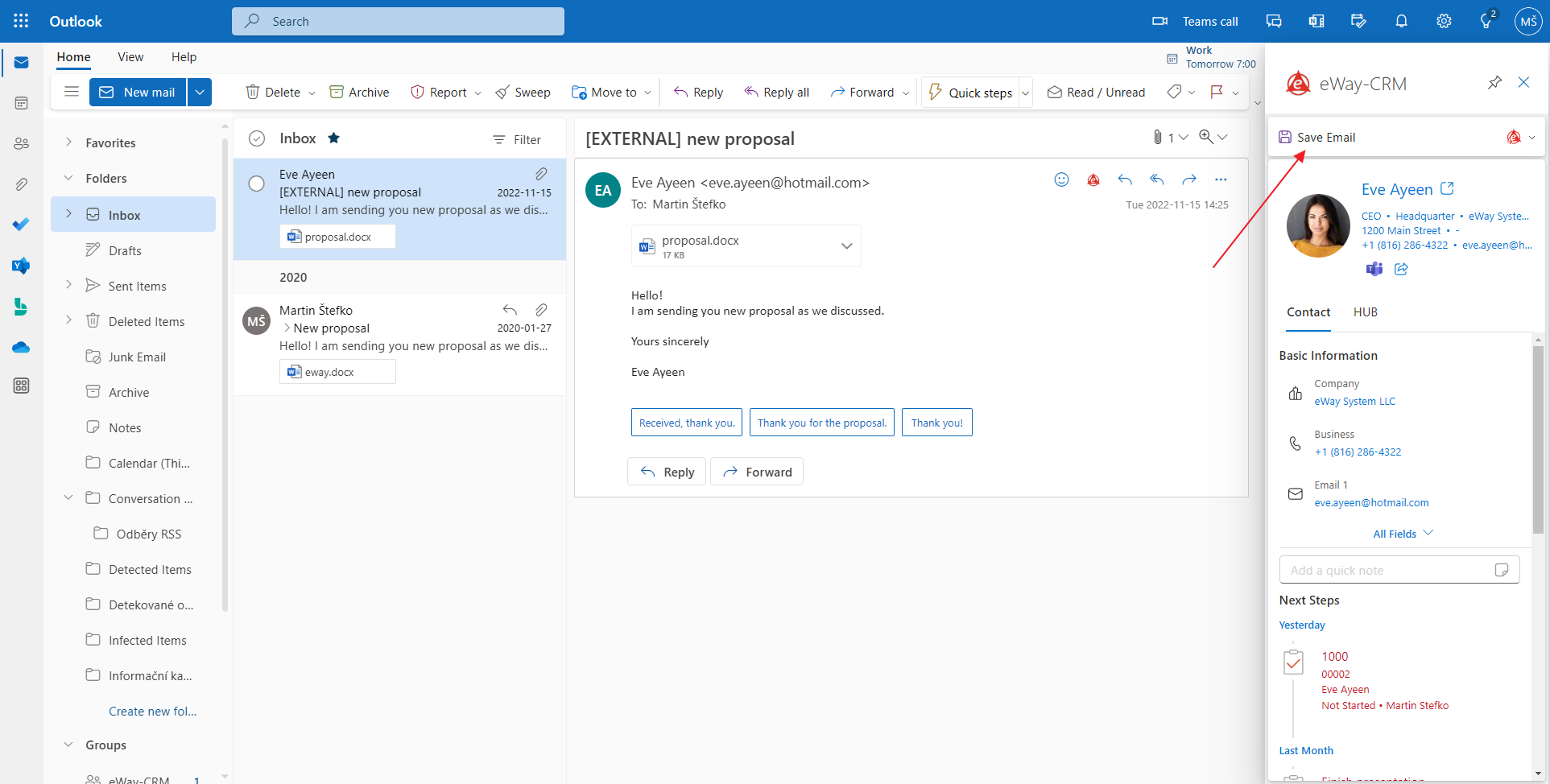Viewport: 1550px width, 784px height.
Task: Open the More apps icon in left rail
Action: [x=22, y=386]
